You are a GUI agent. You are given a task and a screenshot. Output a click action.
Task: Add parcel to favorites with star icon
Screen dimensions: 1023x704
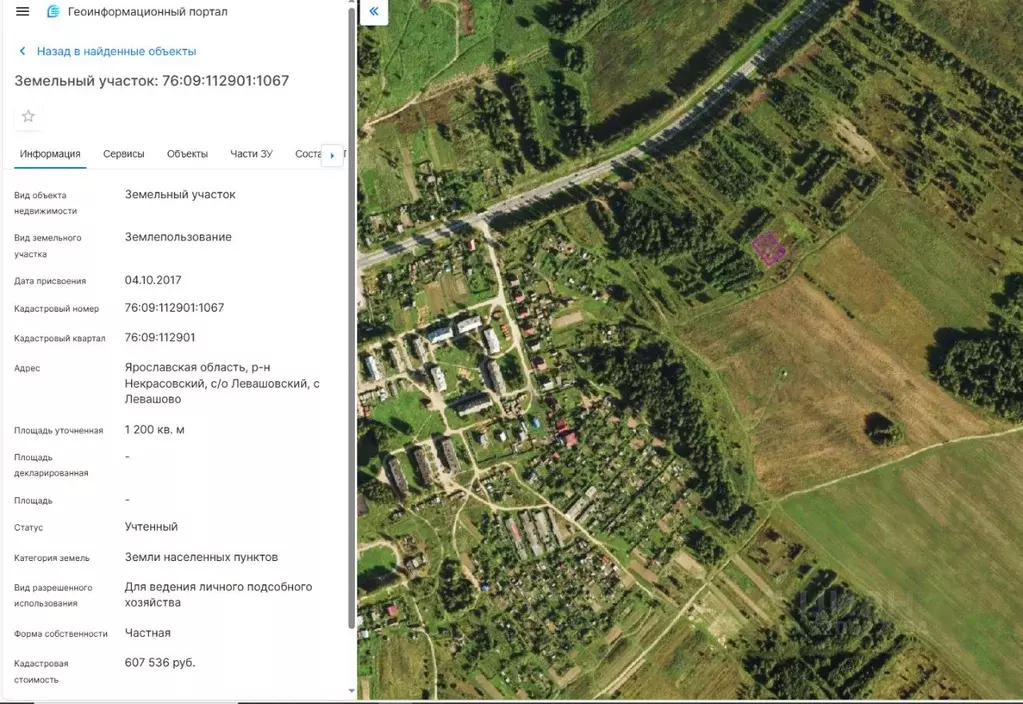(28, 116)
